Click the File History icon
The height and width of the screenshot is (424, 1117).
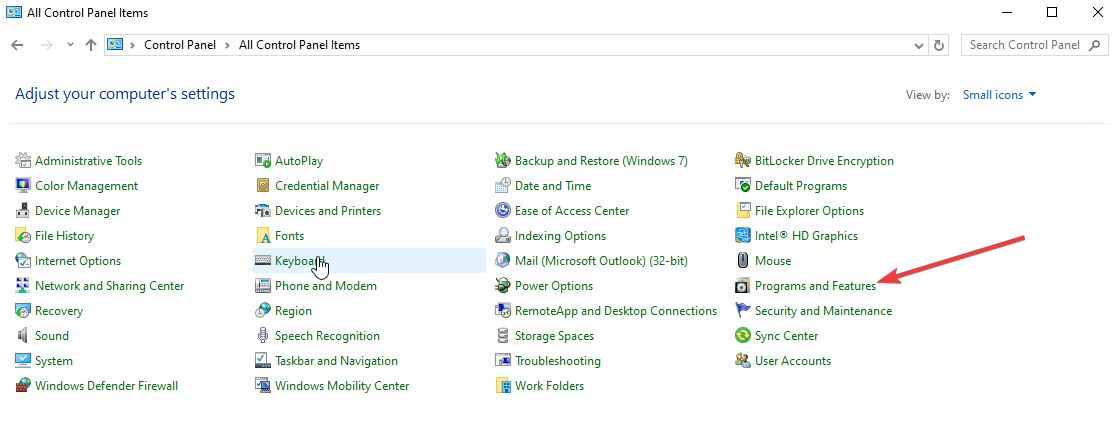pos(23,236)
